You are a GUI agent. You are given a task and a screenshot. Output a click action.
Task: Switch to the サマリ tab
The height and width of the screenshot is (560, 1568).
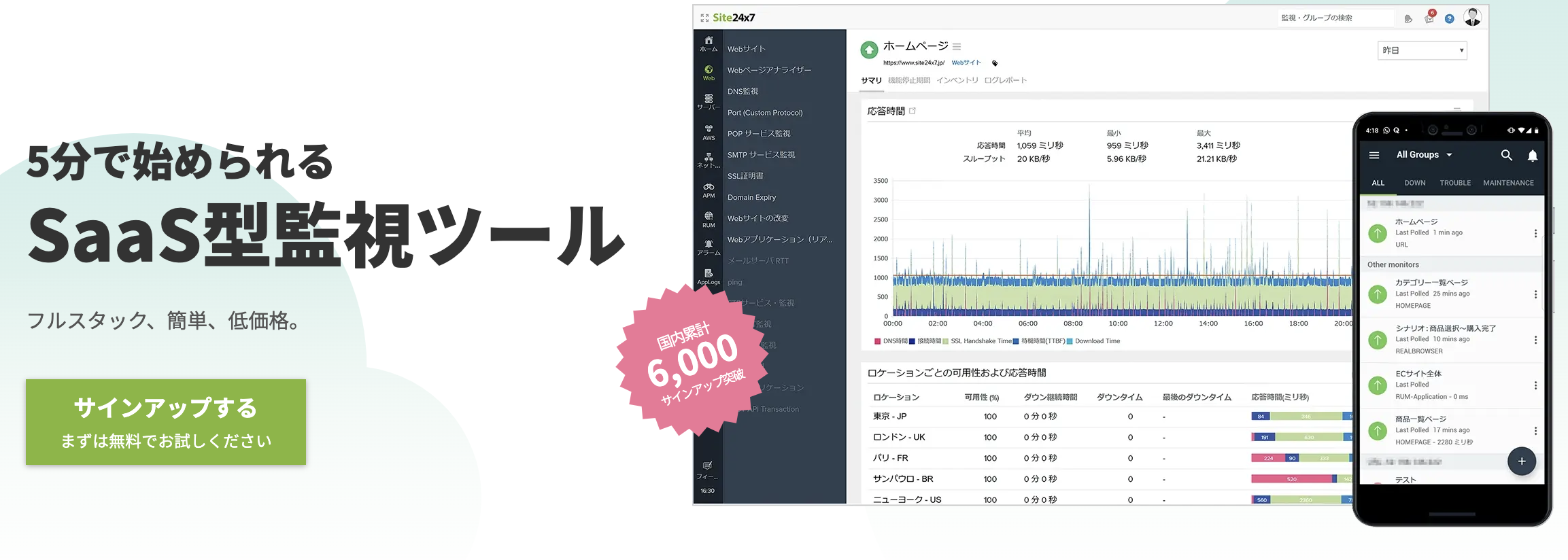pos(871,80)
